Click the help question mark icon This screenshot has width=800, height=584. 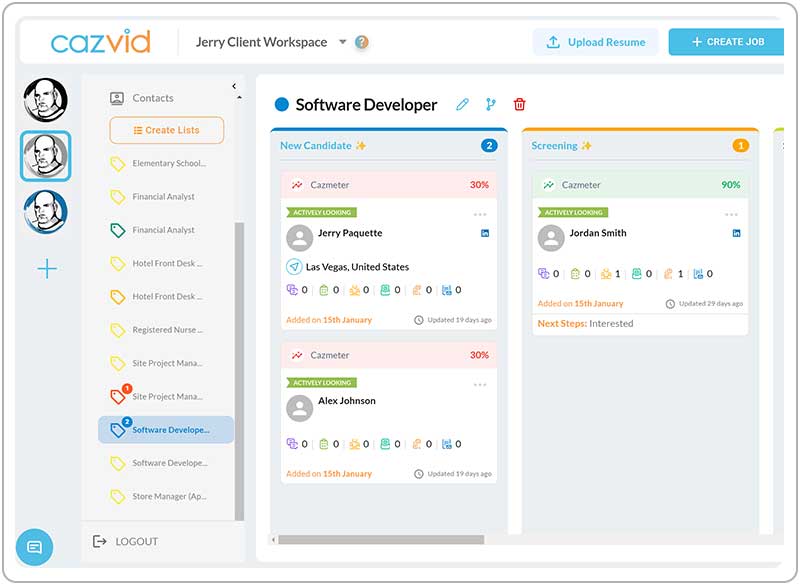point(362,42)
